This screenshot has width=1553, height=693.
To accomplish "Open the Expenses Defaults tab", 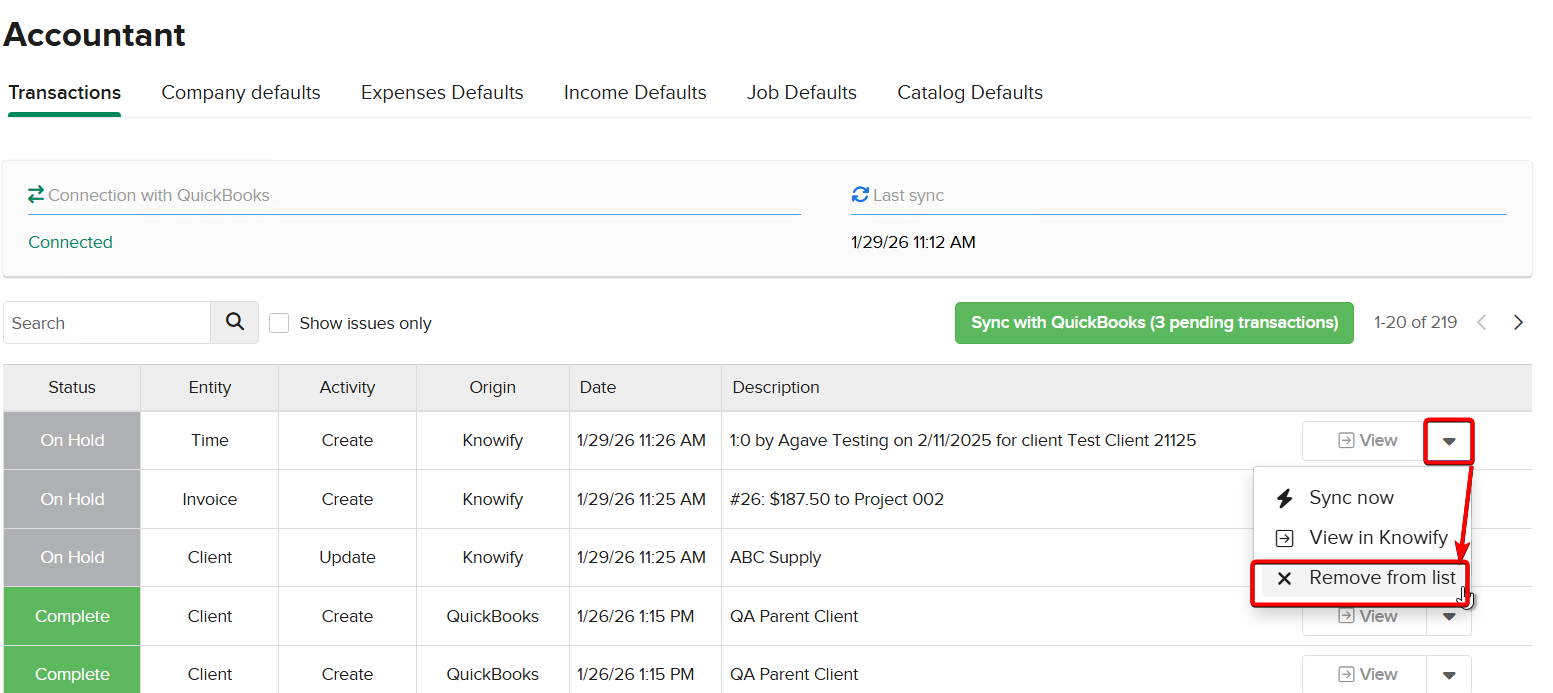I will (442, 93).
